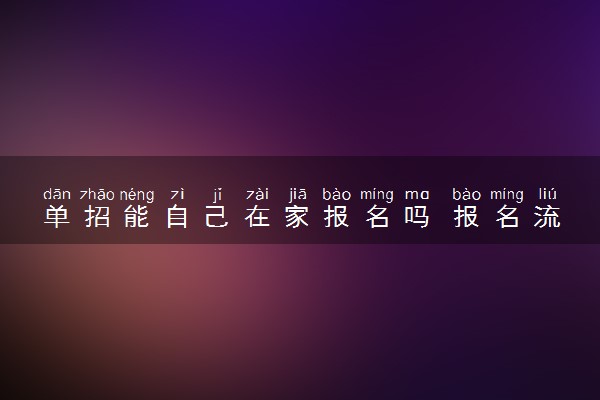600x400 pixels.
Task: Select the pinyin label zhāo
Action: pyautogui.click(x=97, y=194)
